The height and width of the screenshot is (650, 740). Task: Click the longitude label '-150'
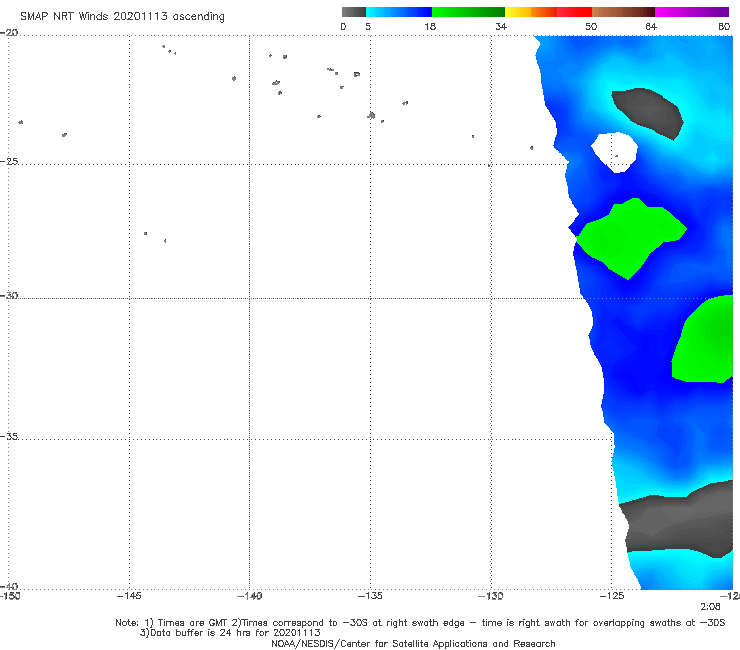point(10,596)
